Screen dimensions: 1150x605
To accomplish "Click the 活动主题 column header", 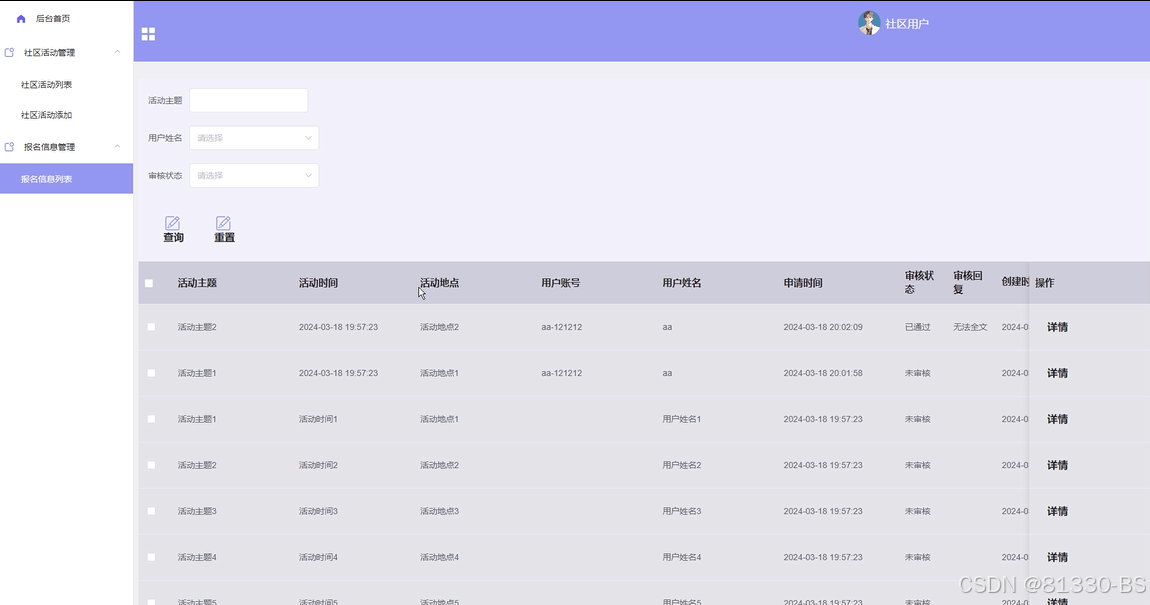I will coord(197,283).
